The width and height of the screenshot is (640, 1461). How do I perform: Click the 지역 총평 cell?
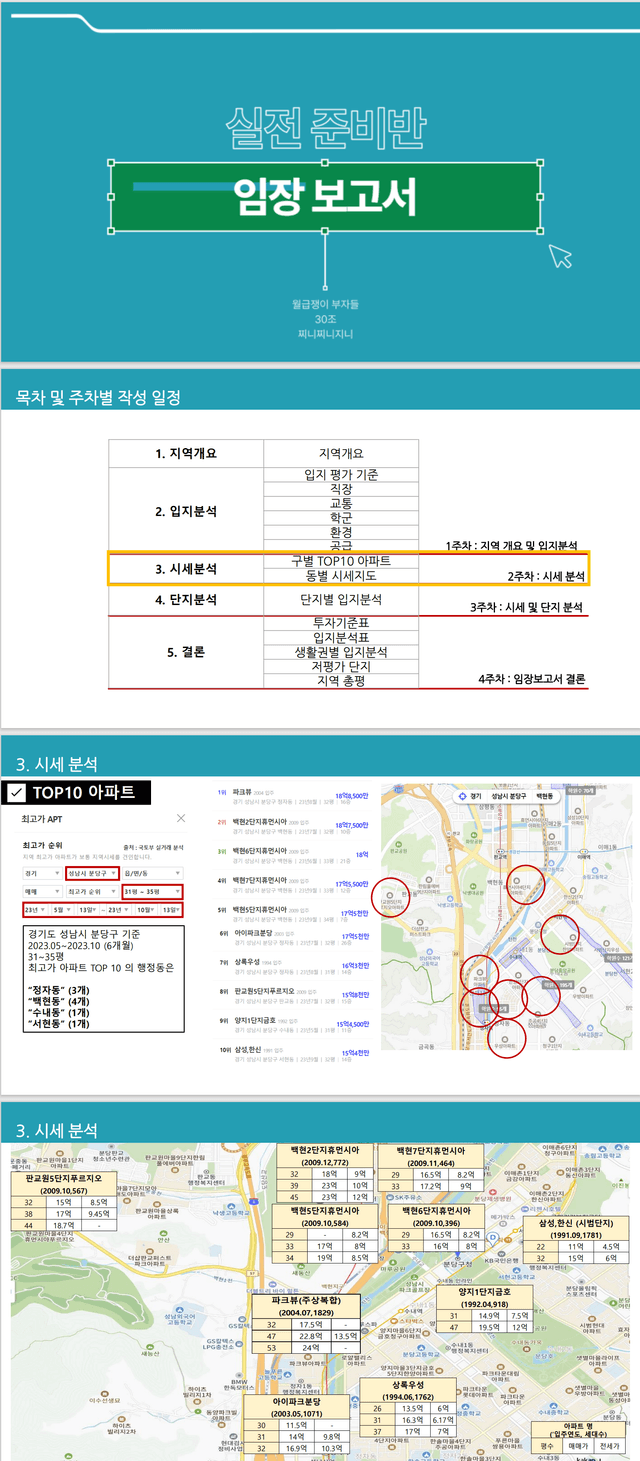coord(341,680)
